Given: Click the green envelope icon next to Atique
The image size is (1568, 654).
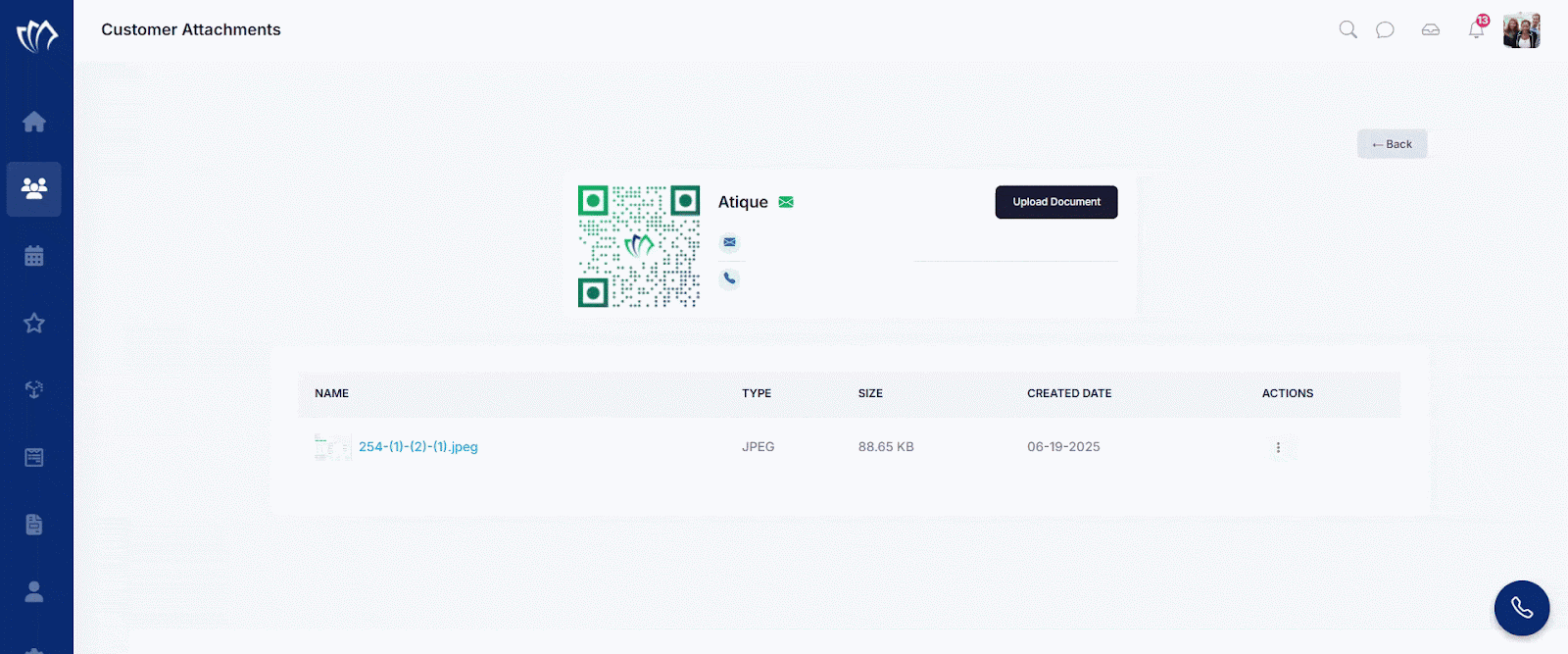Looking at the screenshot, I should [x=786, y=202].
